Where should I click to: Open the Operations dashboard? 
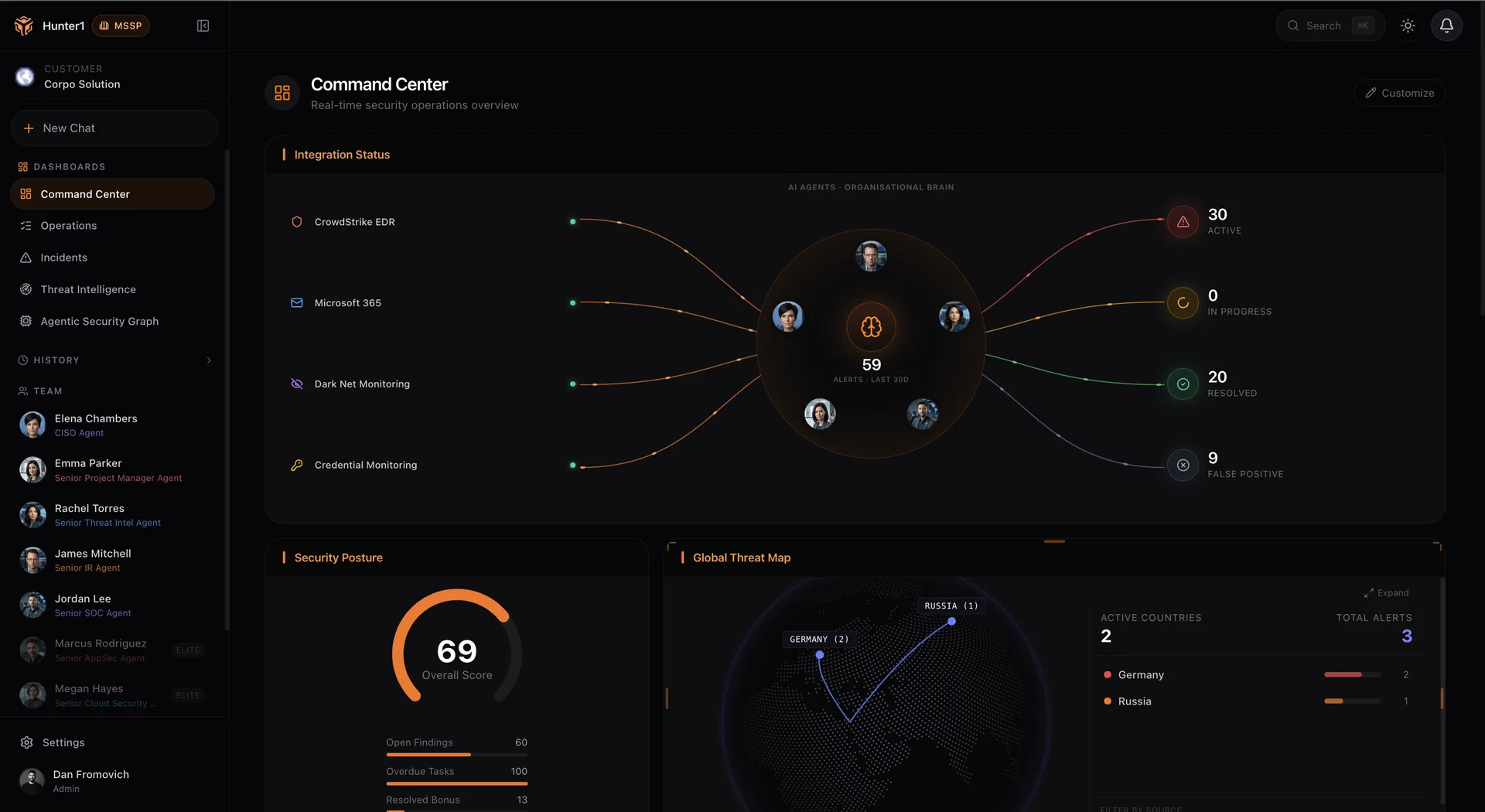(113, 226)
